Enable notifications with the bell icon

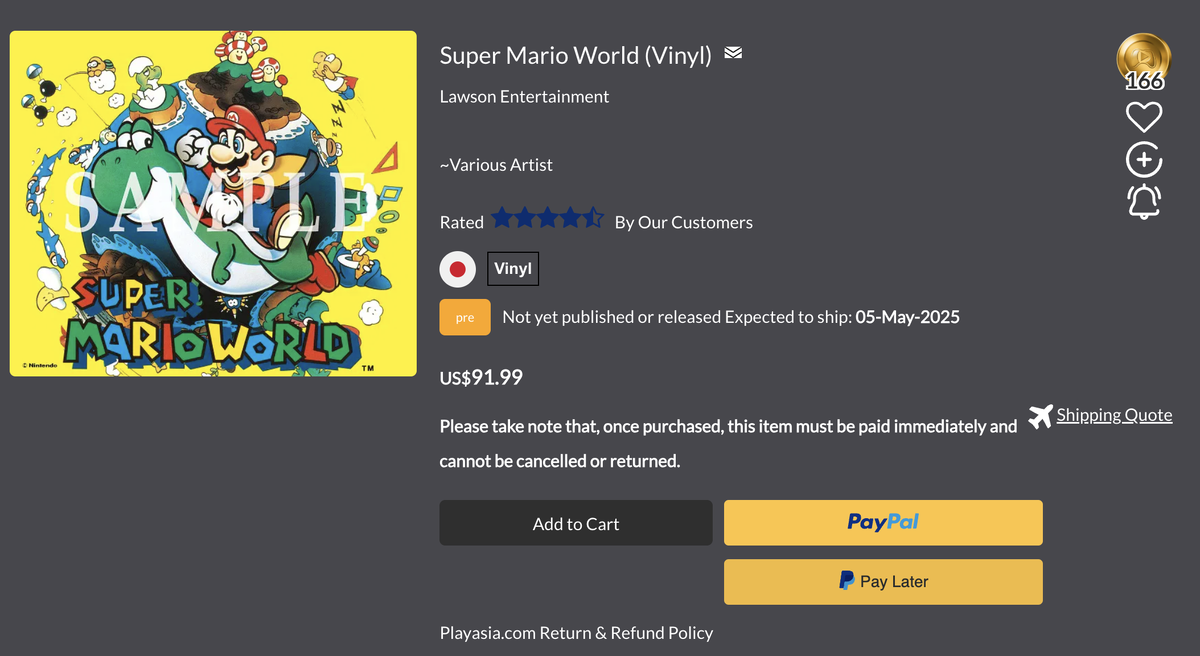pyautogui.click(x=1144, y=202)
